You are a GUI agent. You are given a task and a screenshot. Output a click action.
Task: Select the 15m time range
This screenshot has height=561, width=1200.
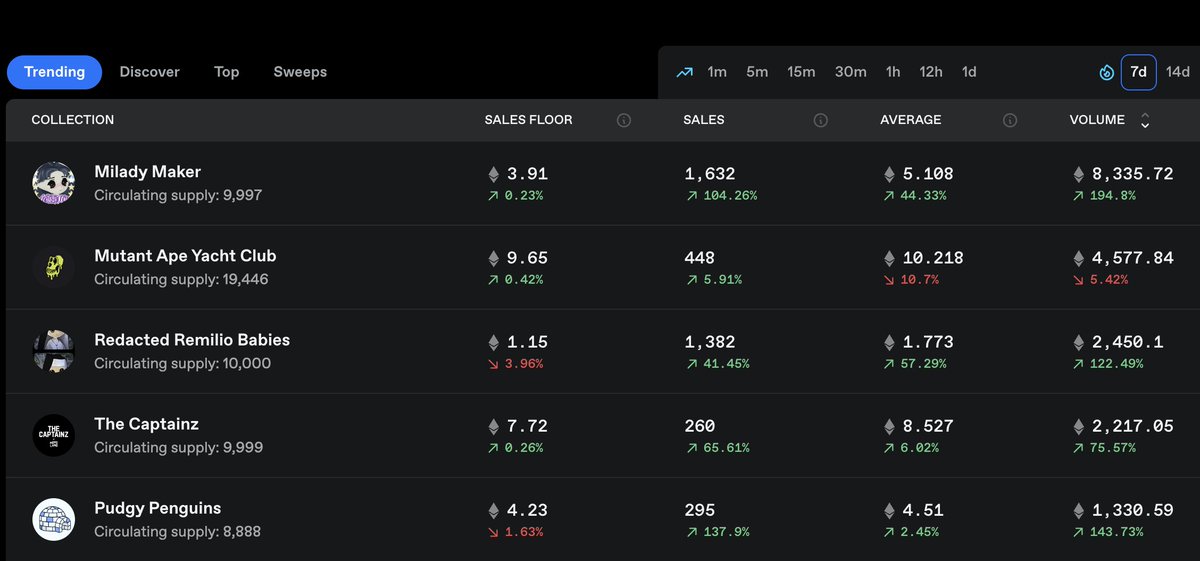801,72
